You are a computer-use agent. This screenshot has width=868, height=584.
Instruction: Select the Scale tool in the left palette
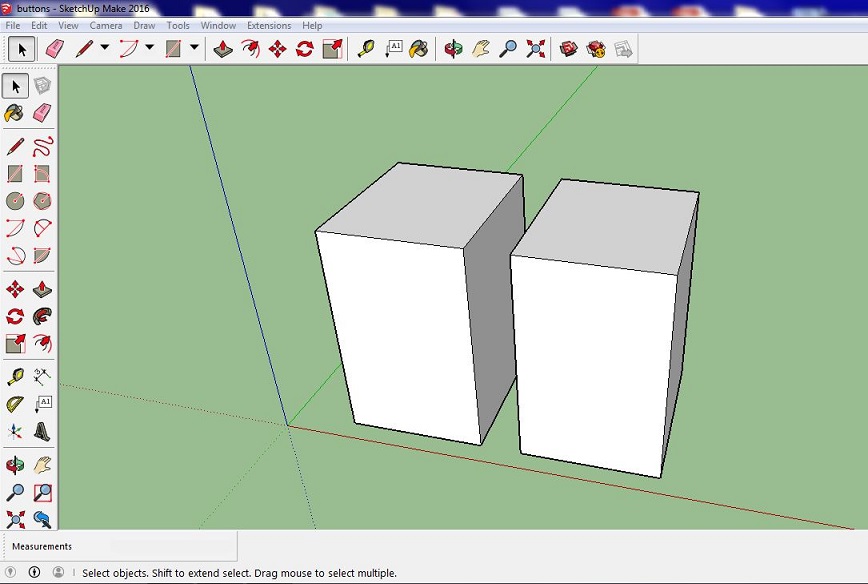pyautogui.click(x=15, y=343)
